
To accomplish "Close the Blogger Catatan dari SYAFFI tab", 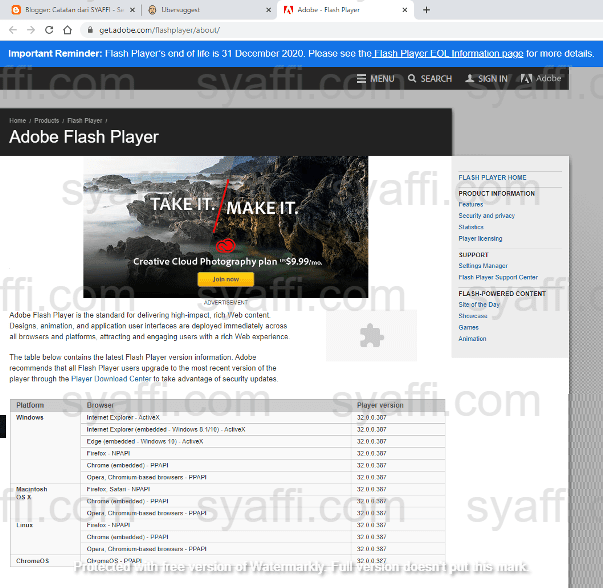I will tap(132, 10).
